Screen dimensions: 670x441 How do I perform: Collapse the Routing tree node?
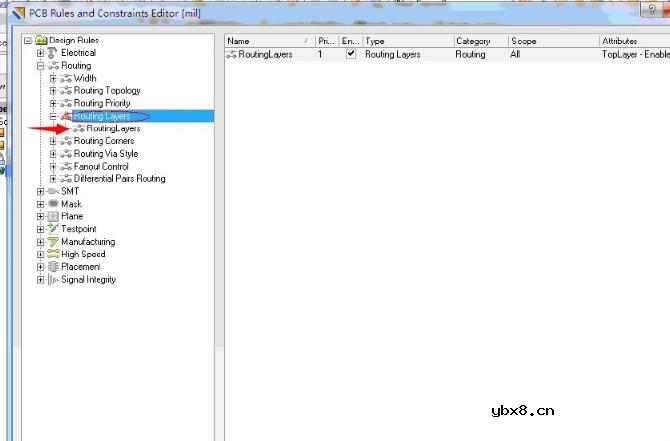[x=41, y=65]
